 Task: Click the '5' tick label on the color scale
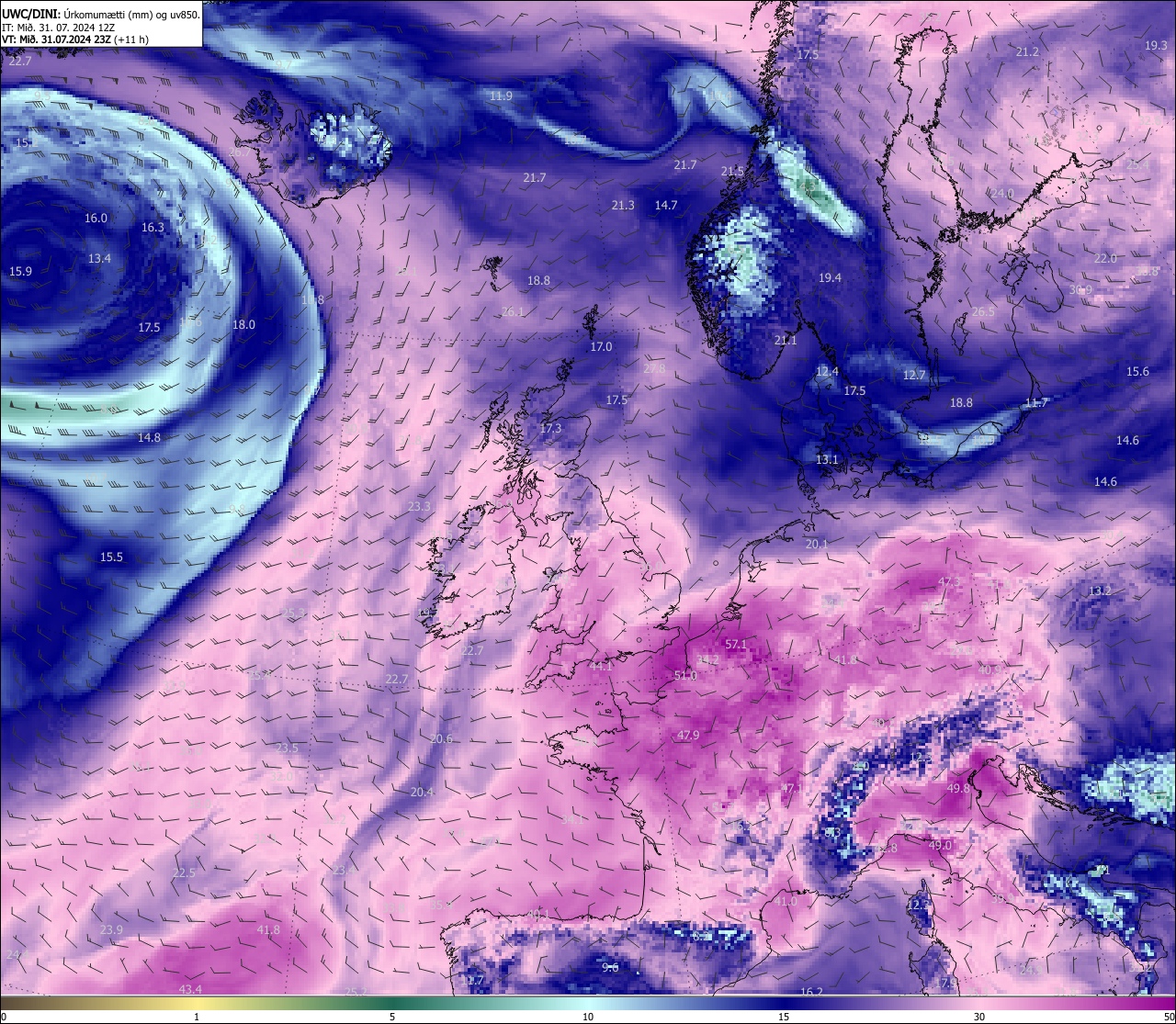click(x=392, y=1017)
